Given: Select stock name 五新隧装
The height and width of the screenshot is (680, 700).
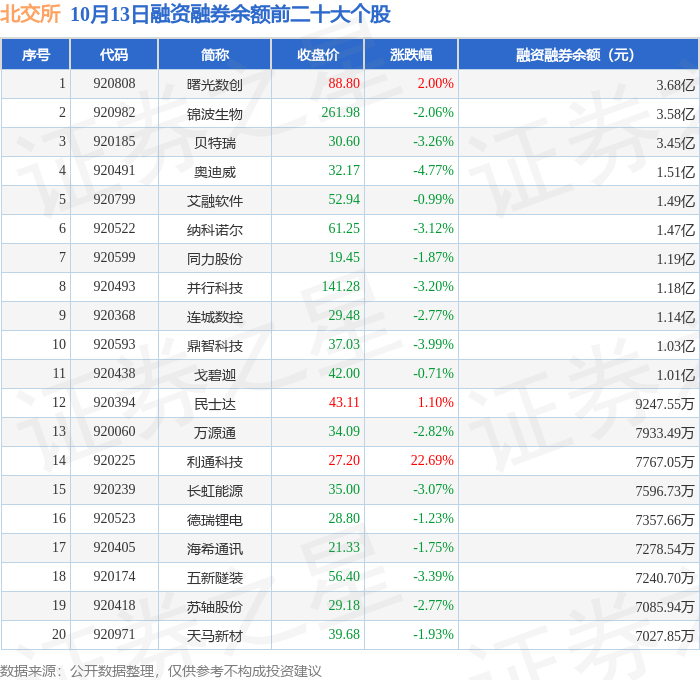Looking at the screenshot, I should [x=215, y=578].
